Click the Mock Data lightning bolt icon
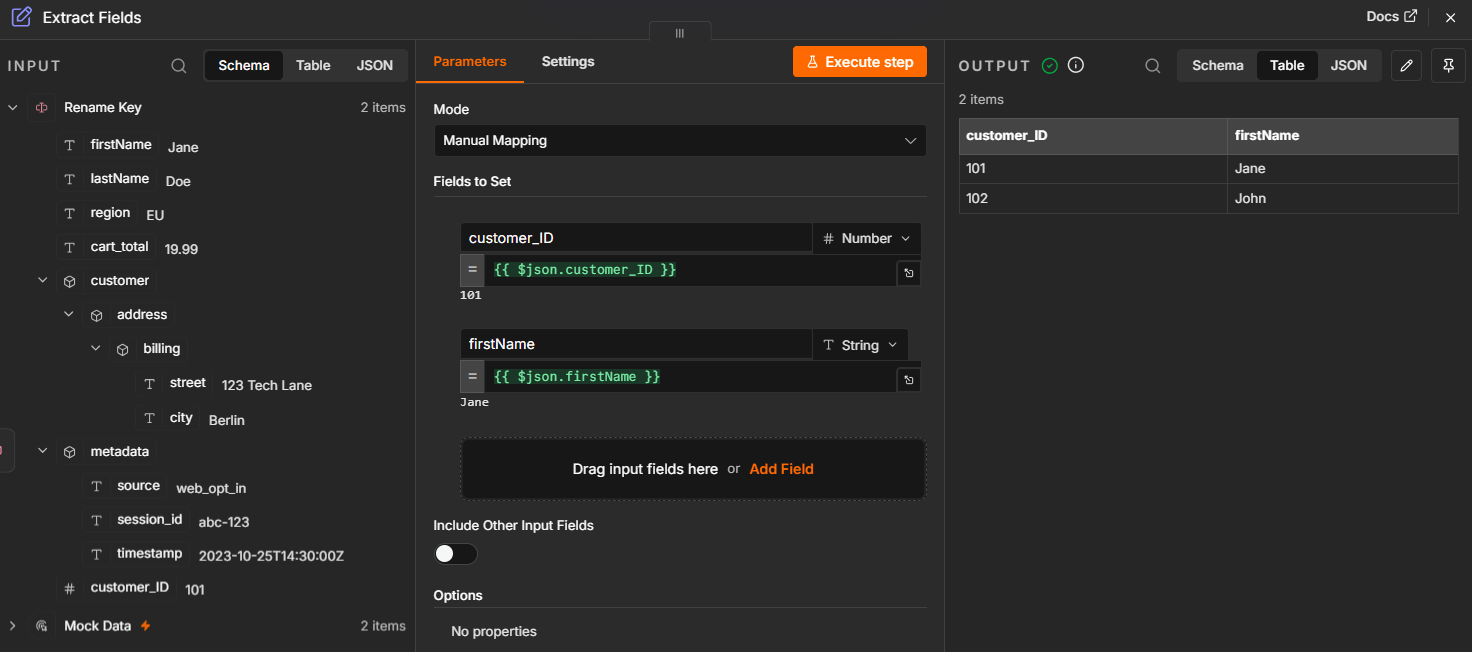The height and width of the screenshot is (652, 1472). (x=146, y=626)
